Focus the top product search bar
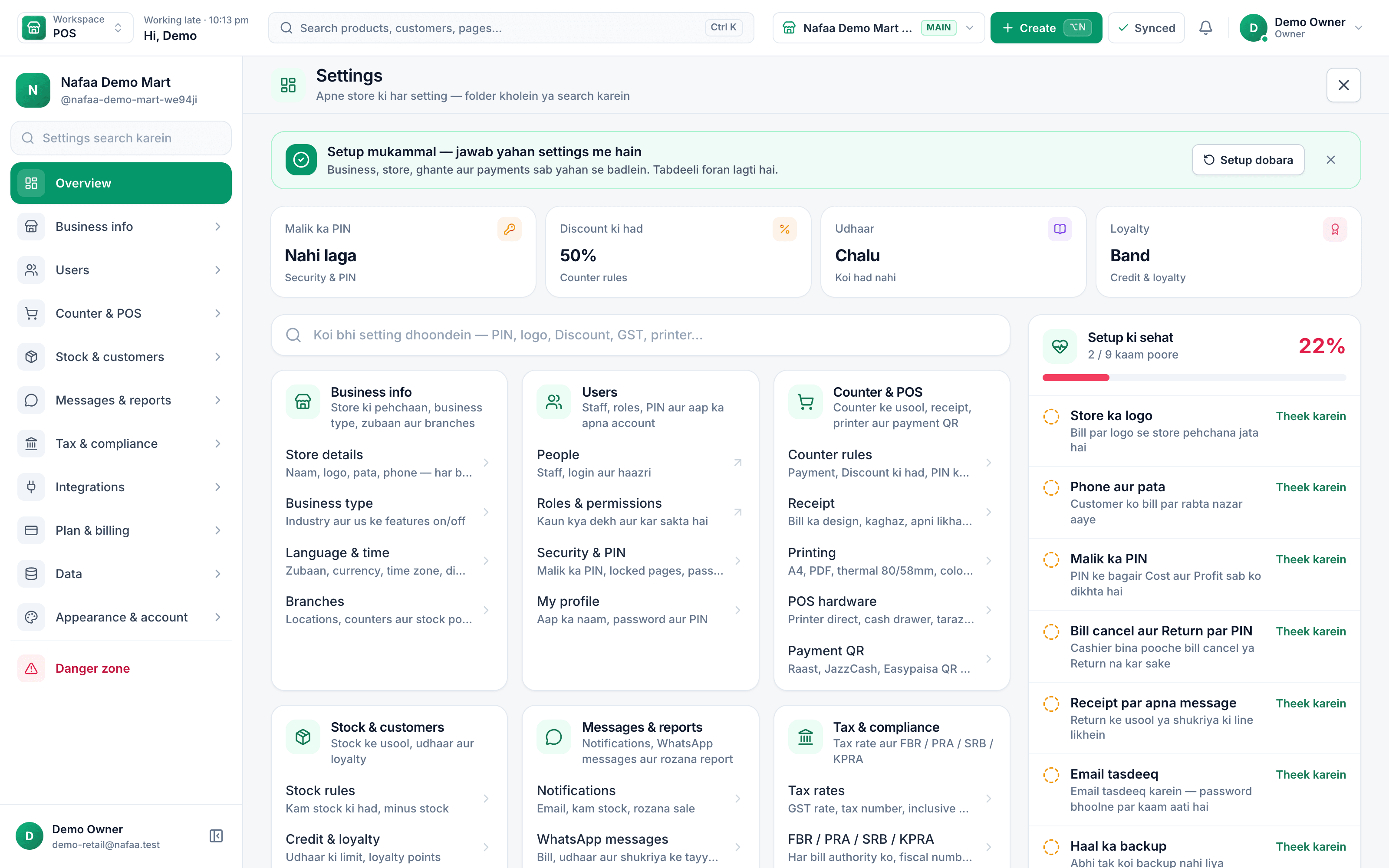The width and height of the screenshot is (1389, 868). (511, 27)
